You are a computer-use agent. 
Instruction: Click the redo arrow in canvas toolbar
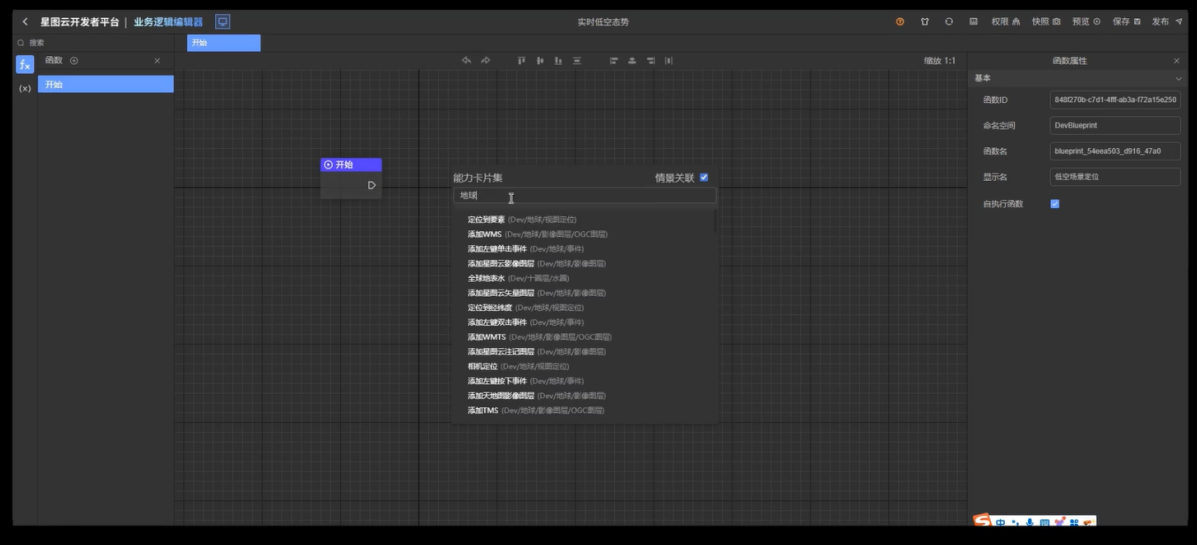(485, 60)
